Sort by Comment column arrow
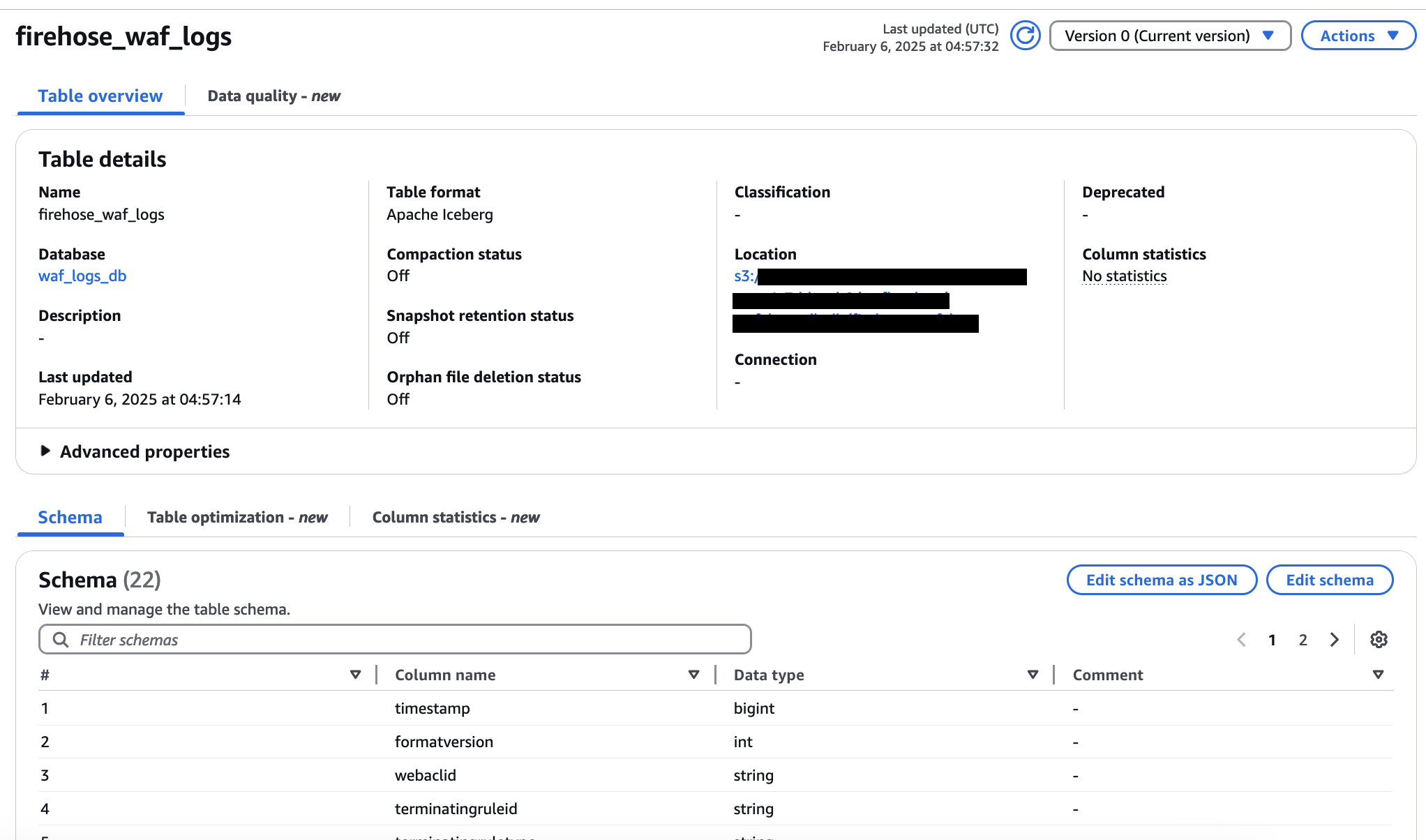1426x840 pixels. coord(1378,675)
